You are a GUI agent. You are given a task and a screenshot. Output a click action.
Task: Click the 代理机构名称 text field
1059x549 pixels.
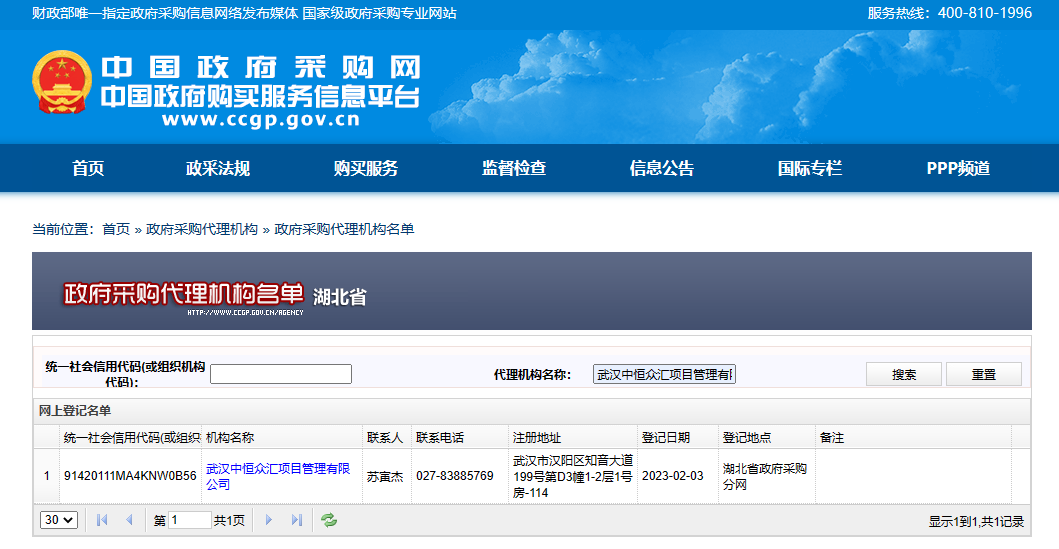coord(664,374)
